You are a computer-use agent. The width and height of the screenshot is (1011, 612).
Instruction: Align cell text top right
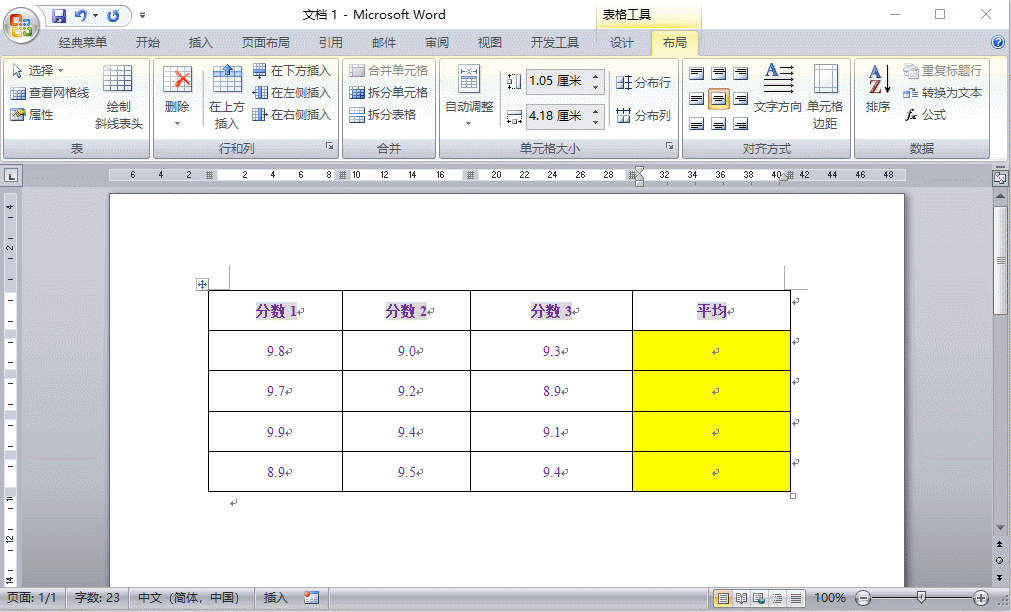[740, 73]
